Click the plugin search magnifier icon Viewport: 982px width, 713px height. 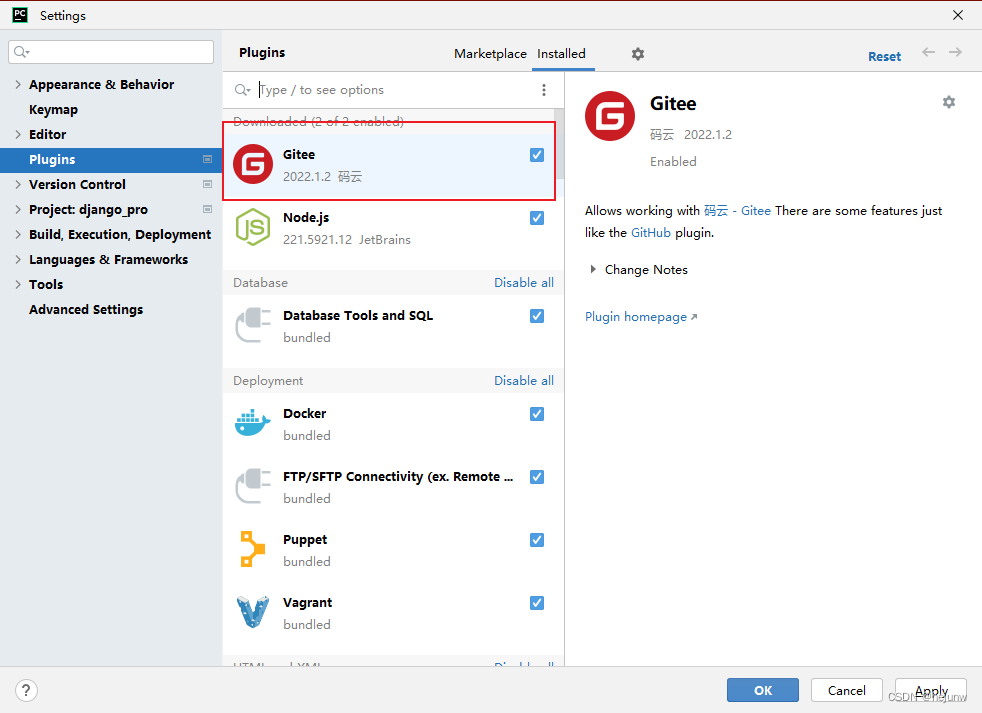click(242, 90)
